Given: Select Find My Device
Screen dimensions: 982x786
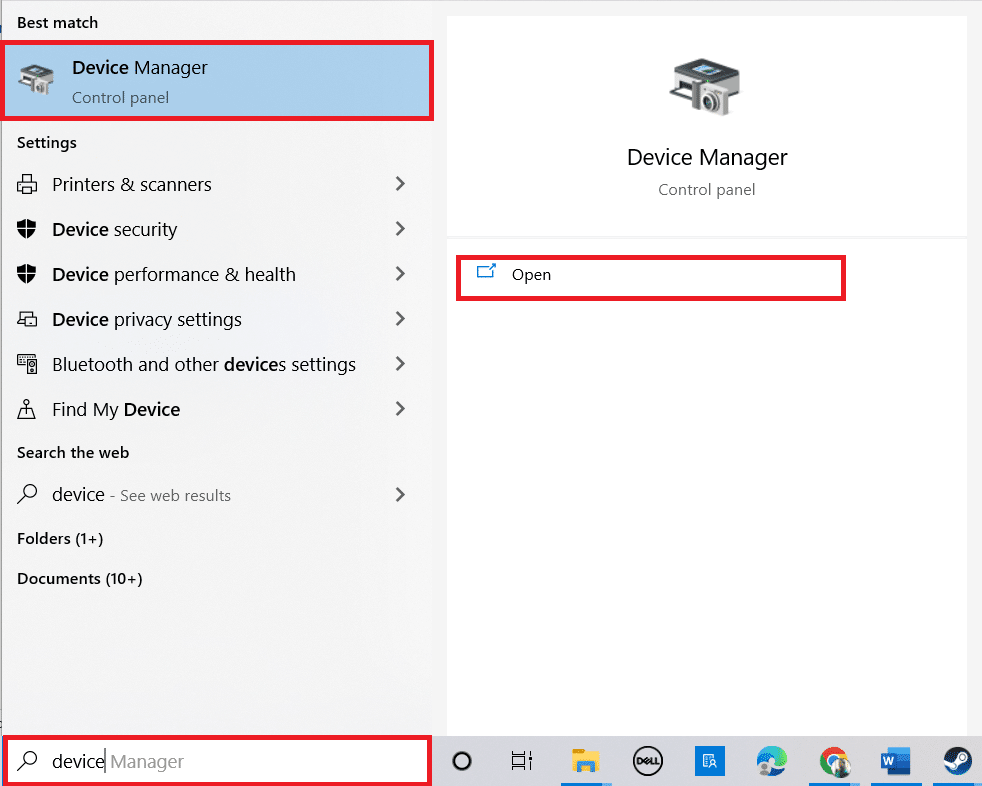Looking at the screenshot, I should pos(116,409).
